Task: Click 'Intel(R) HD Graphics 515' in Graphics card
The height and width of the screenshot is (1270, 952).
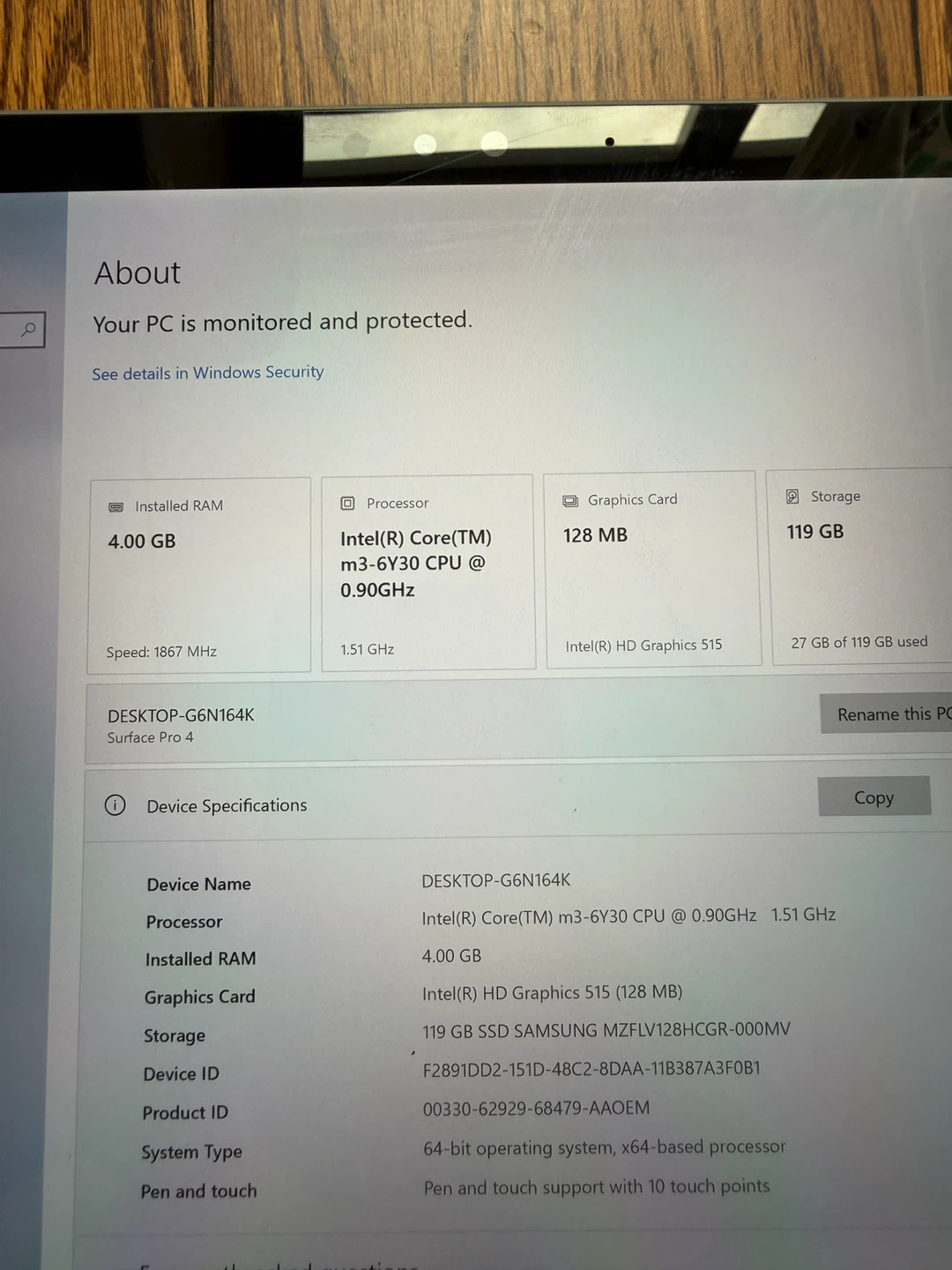Action: click(x=643, y=646)
